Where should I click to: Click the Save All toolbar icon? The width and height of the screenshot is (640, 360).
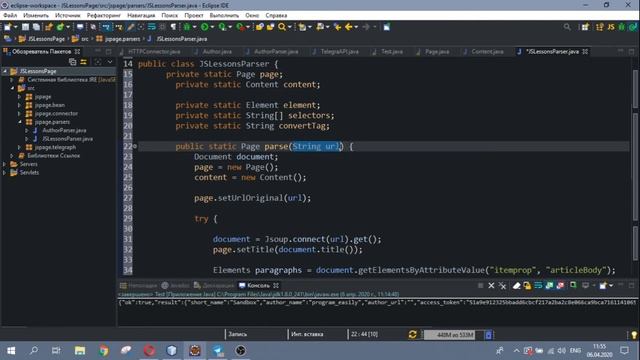pos(36,27)
